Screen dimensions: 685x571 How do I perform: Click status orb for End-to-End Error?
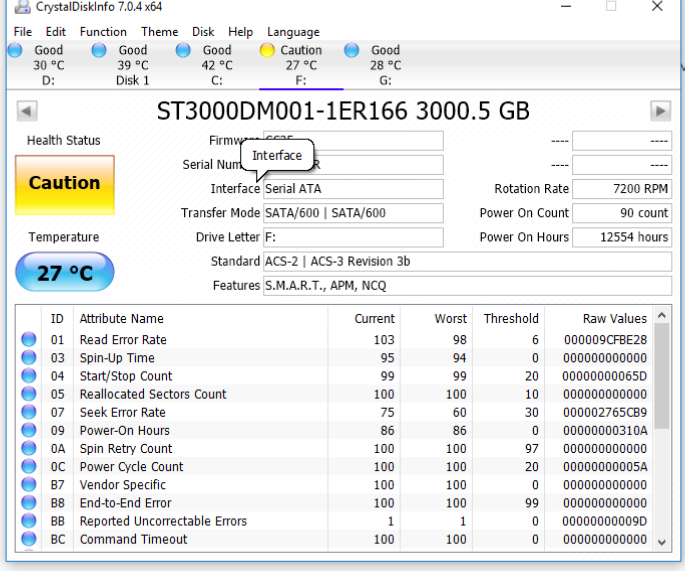29,502
